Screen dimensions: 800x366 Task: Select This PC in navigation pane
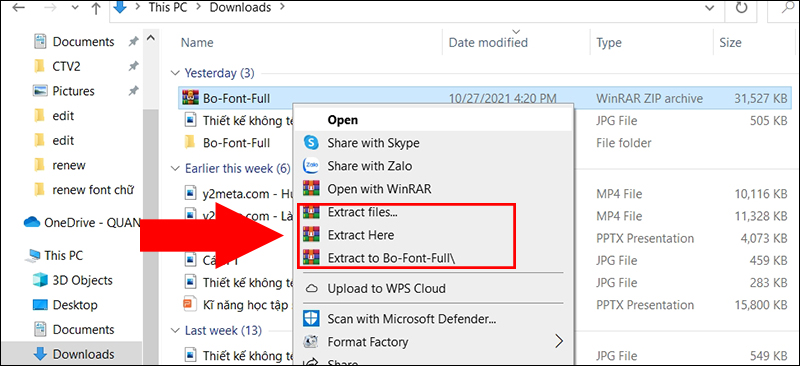click(x=63, y=255)
